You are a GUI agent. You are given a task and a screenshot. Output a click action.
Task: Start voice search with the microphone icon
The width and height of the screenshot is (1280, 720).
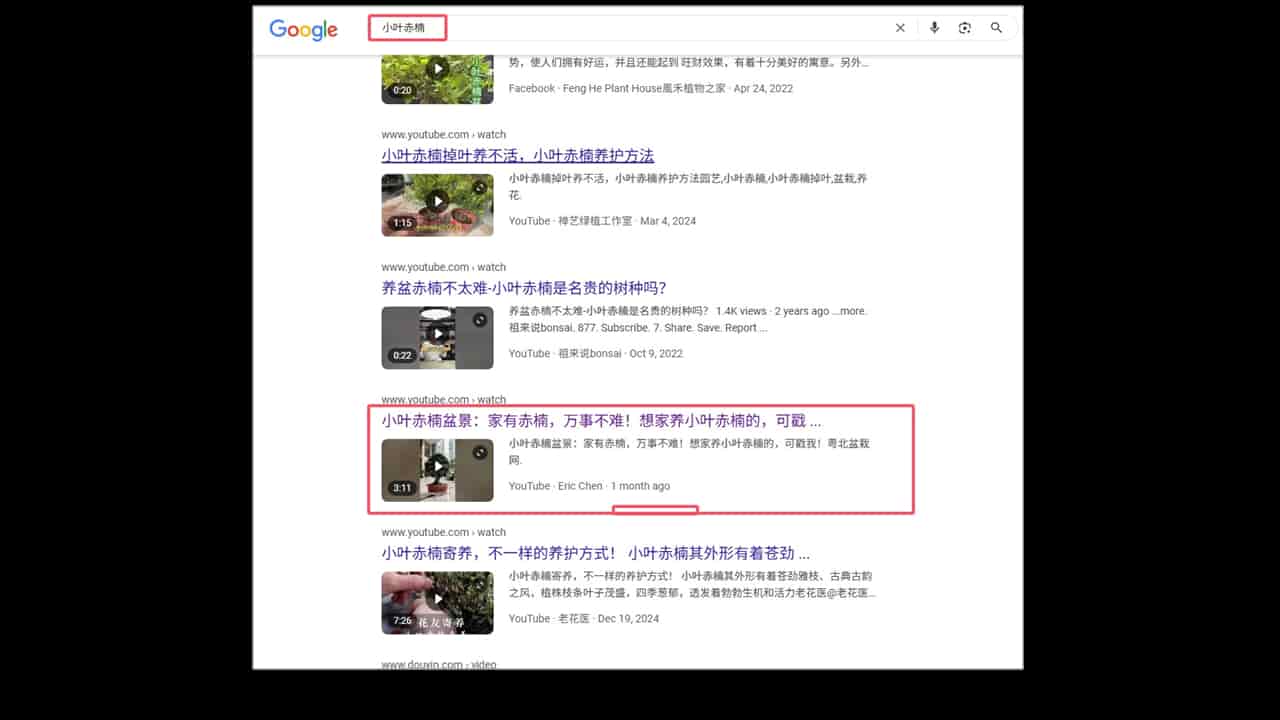[x=934, y=28]
